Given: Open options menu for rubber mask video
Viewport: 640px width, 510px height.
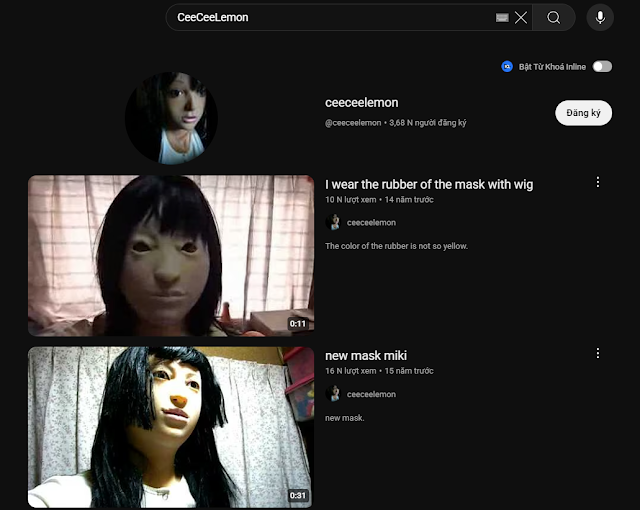Looking at the screenshot, I should 598,182.
